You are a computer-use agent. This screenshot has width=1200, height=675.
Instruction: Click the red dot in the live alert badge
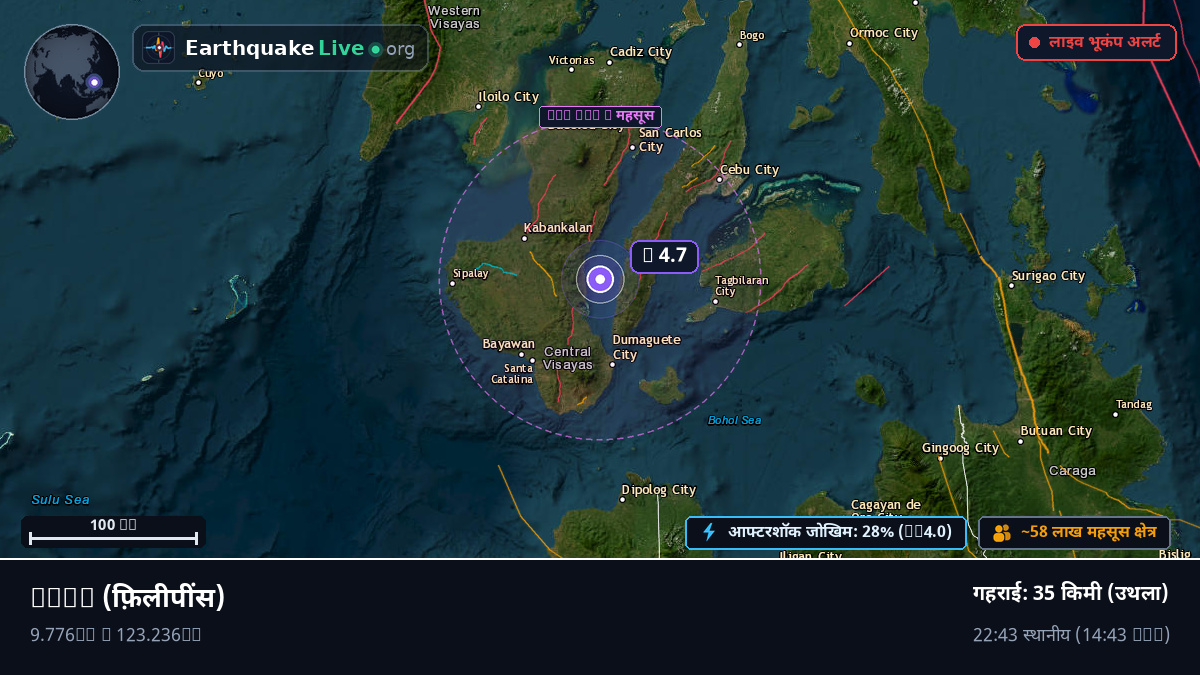1034,43
